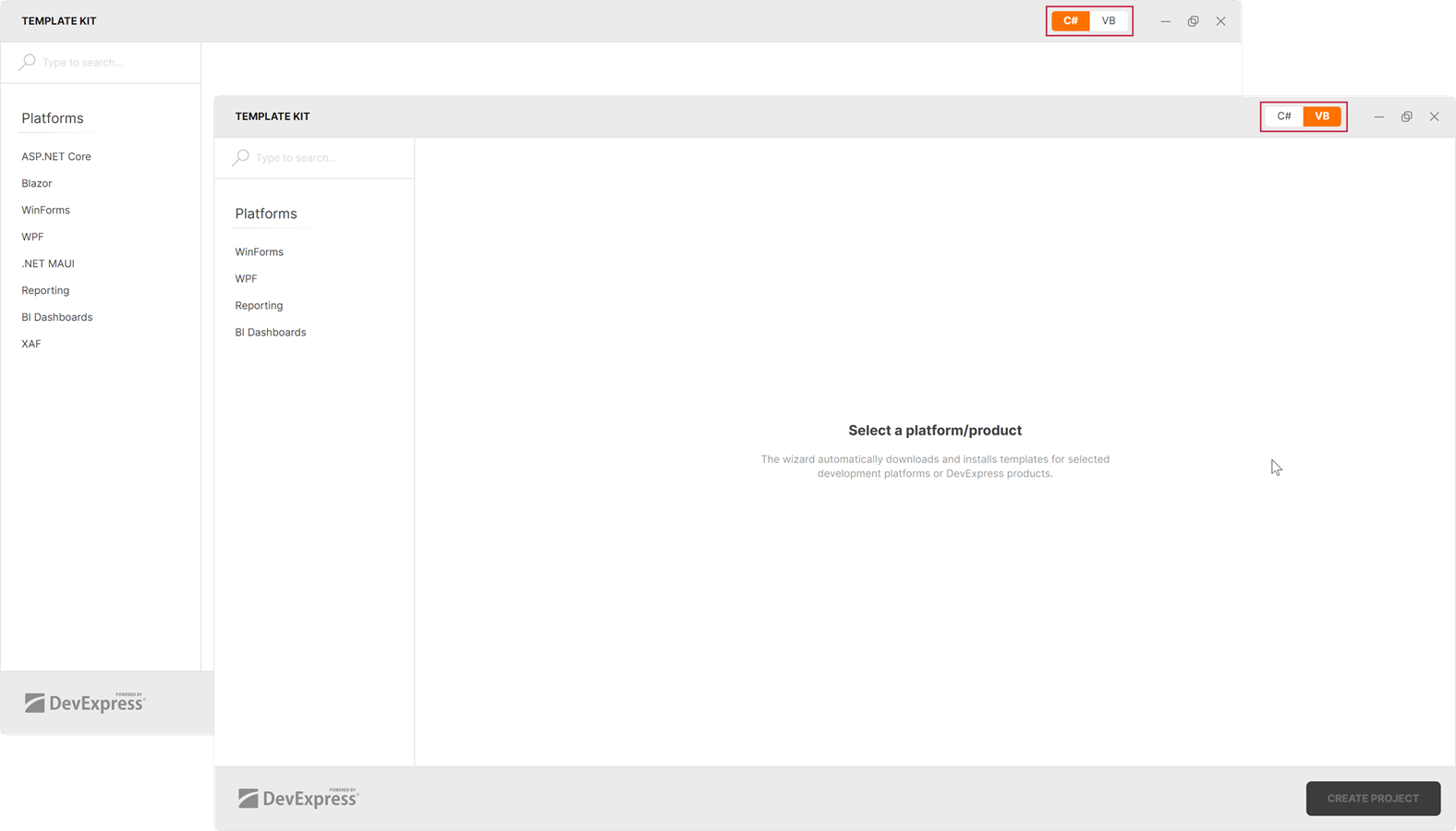Select .NET MAUI in the back window
The image size is (1456, 831).
(48, 264)
